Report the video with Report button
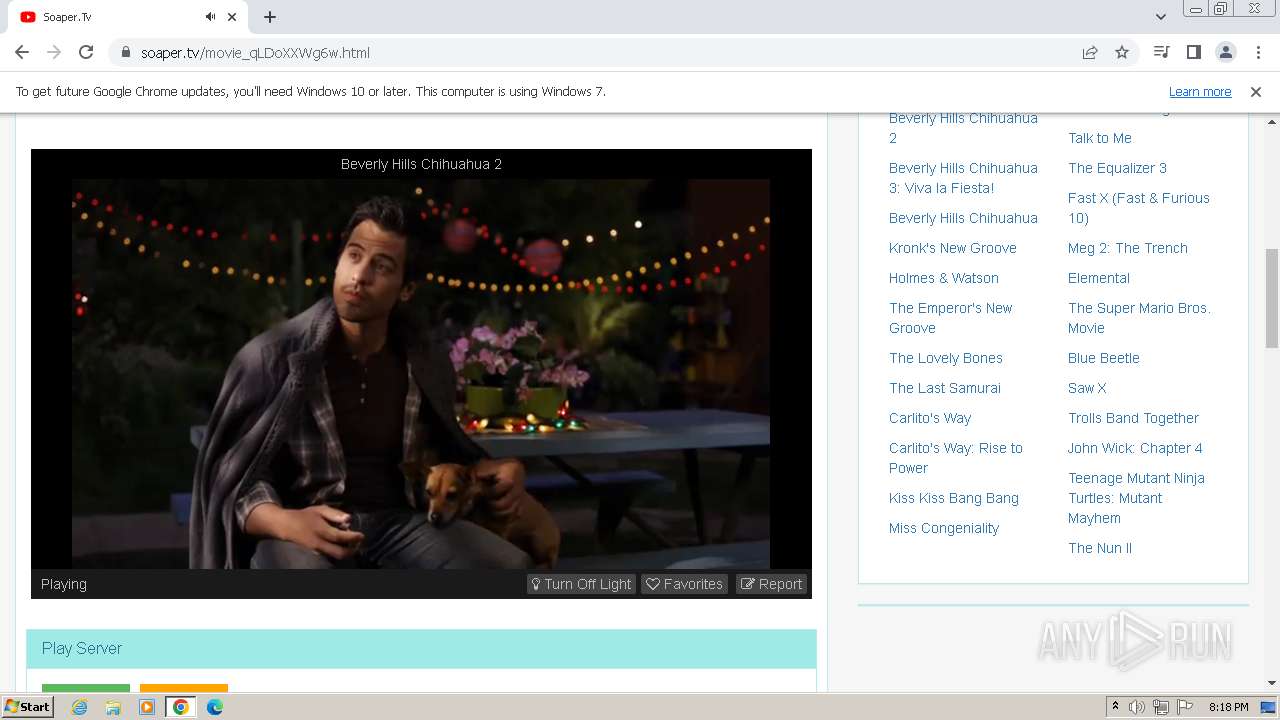 772,584
